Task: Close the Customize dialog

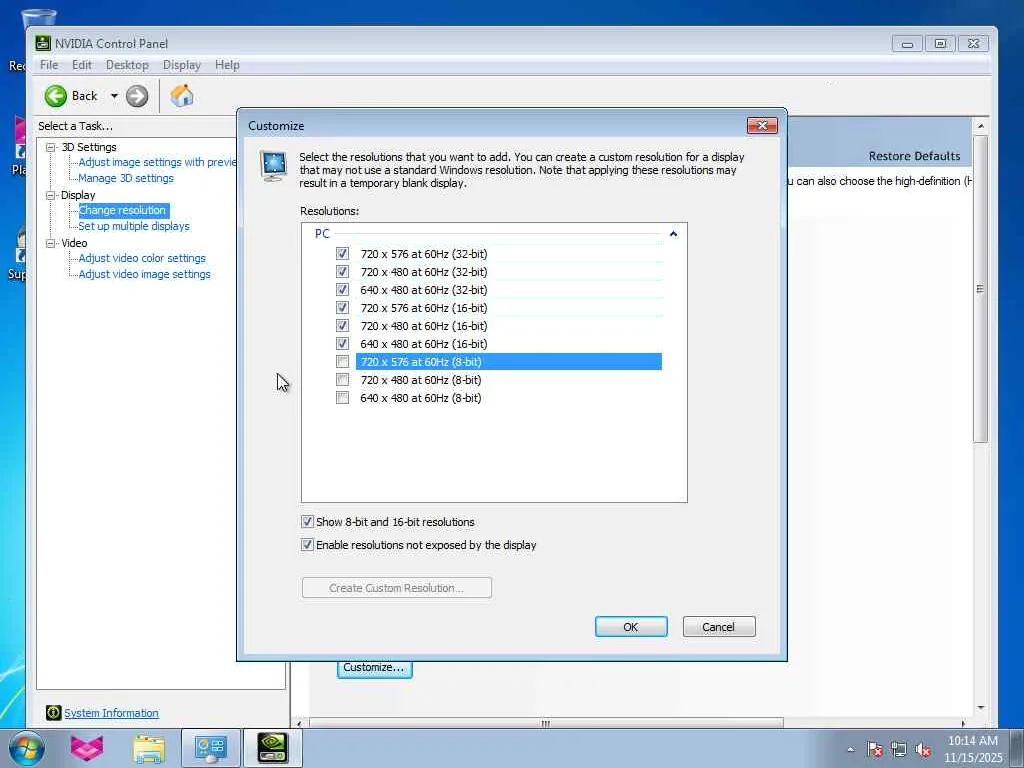Action: (x=762, y=125)
